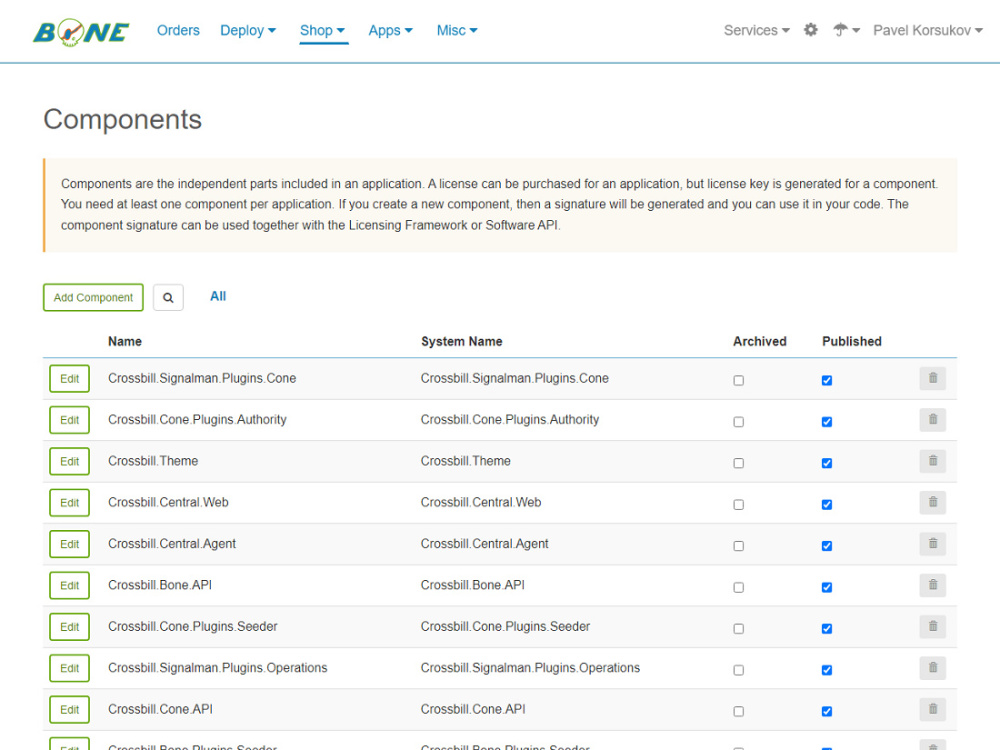Edit the Crossbill.Signalman.Plugins.Cone component
The height and width of the screenshot is (750, 1000).
70,379
